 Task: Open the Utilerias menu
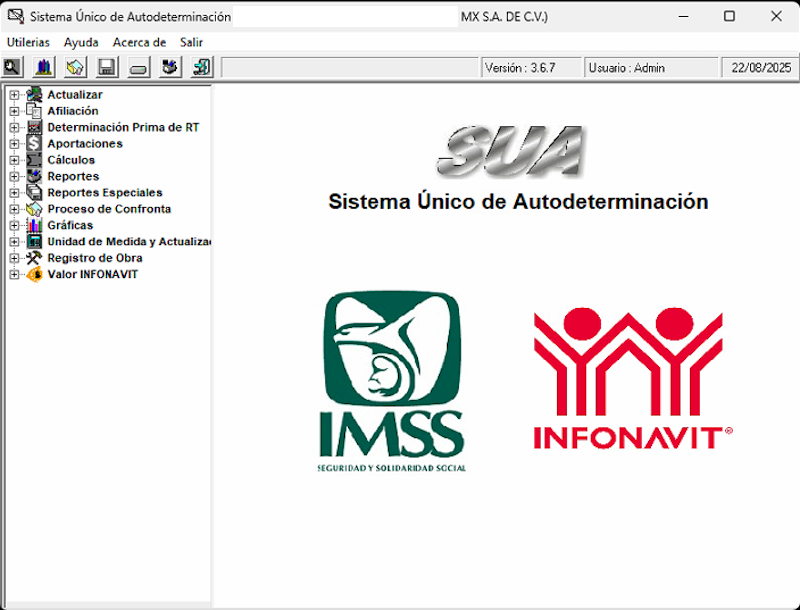click(x=28, y=42)
